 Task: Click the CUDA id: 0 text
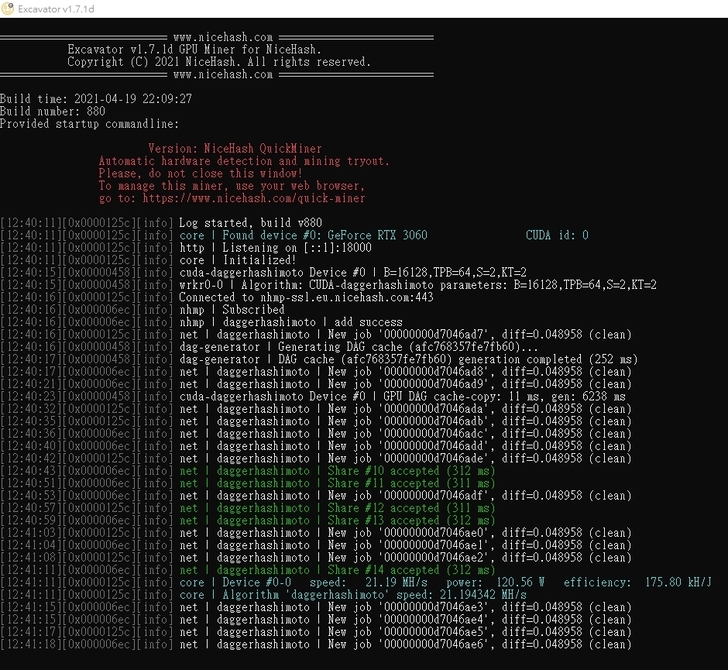coord(557,235)
